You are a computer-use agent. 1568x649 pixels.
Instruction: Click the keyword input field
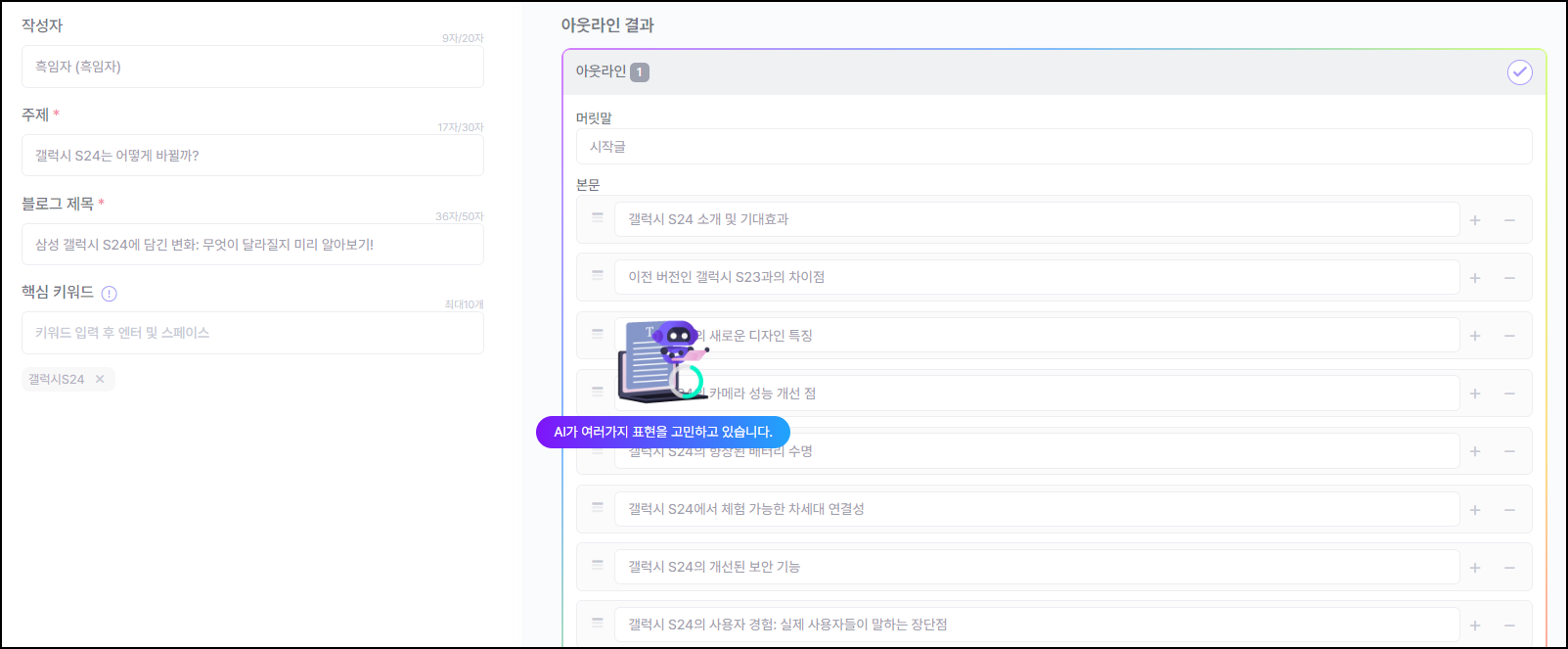[252, 333]
